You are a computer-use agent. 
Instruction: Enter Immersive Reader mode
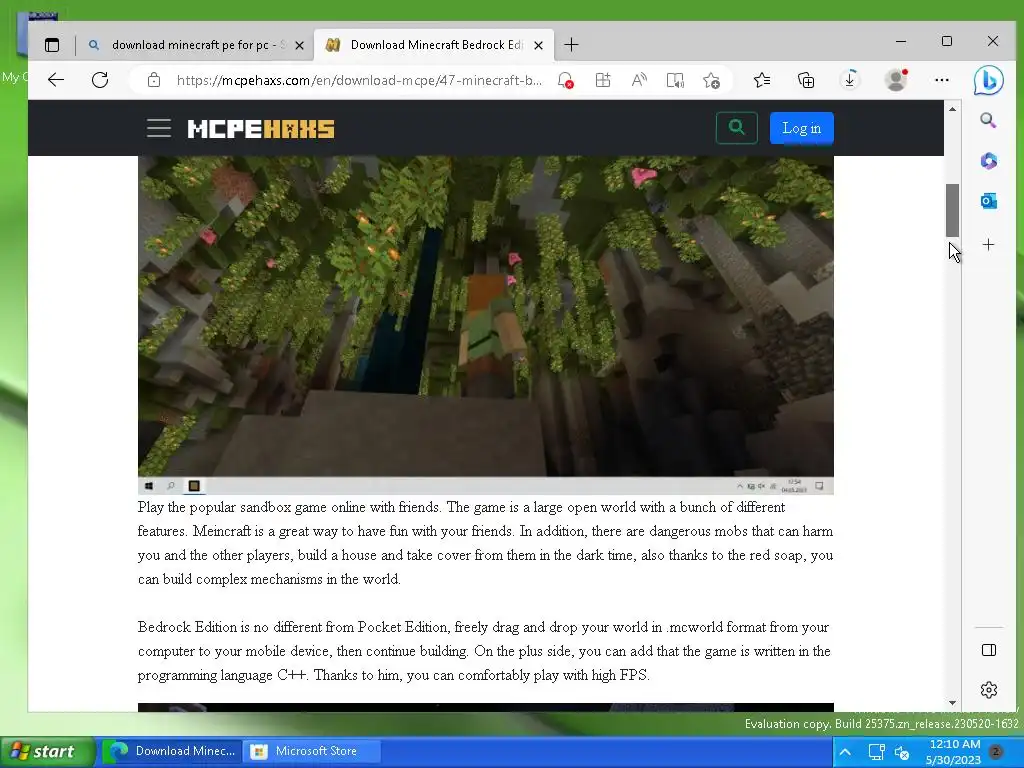[675, 80]
